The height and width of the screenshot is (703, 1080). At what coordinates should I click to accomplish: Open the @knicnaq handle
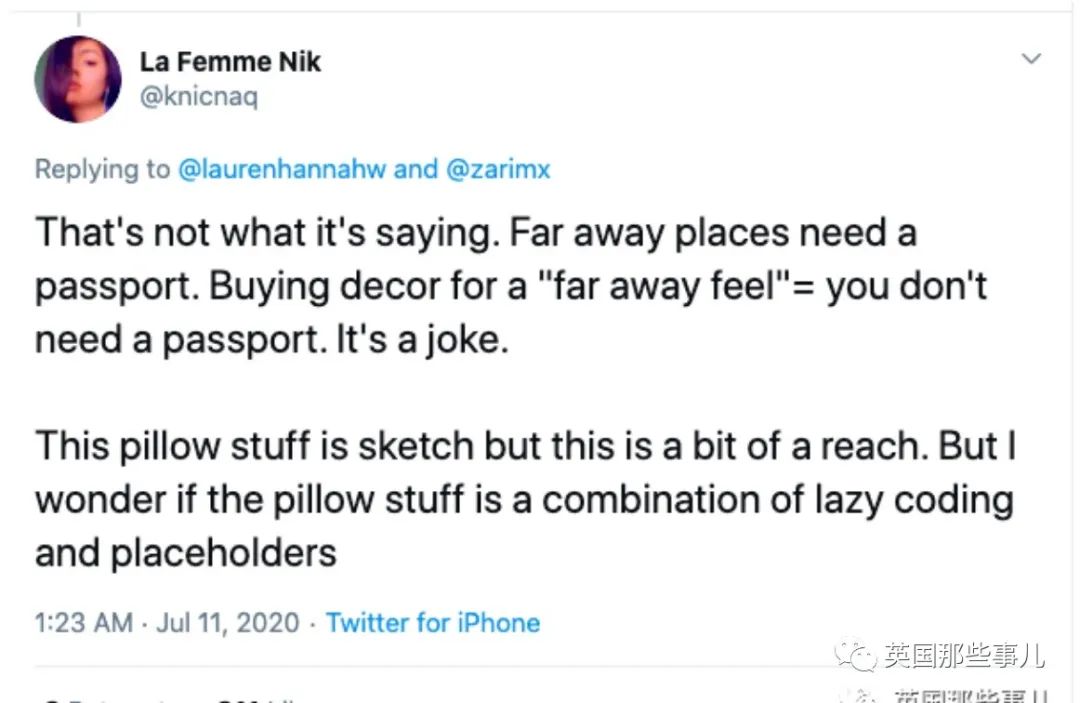199,99
